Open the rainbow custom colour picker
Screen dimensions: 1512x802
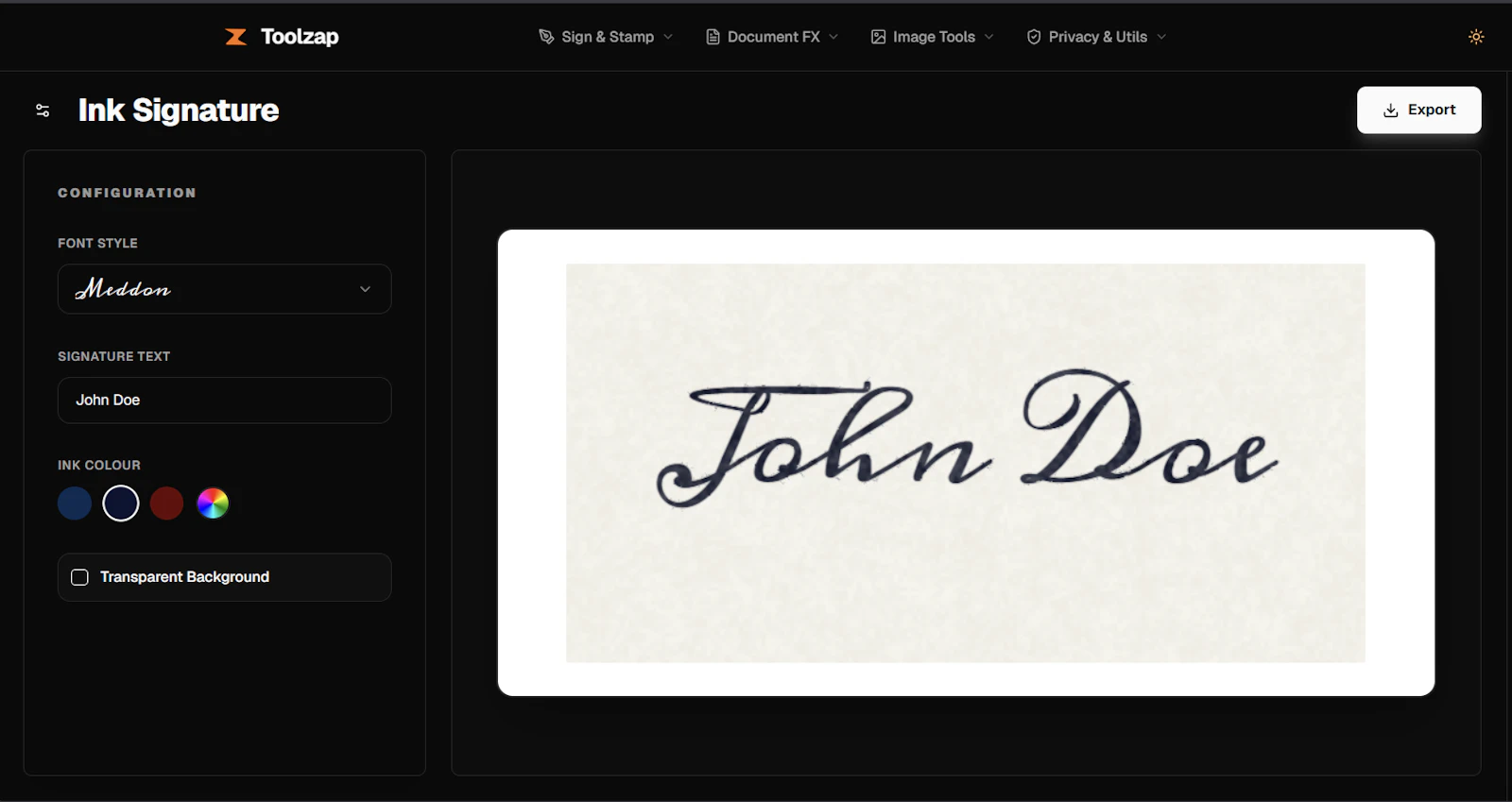click(213, 503)
